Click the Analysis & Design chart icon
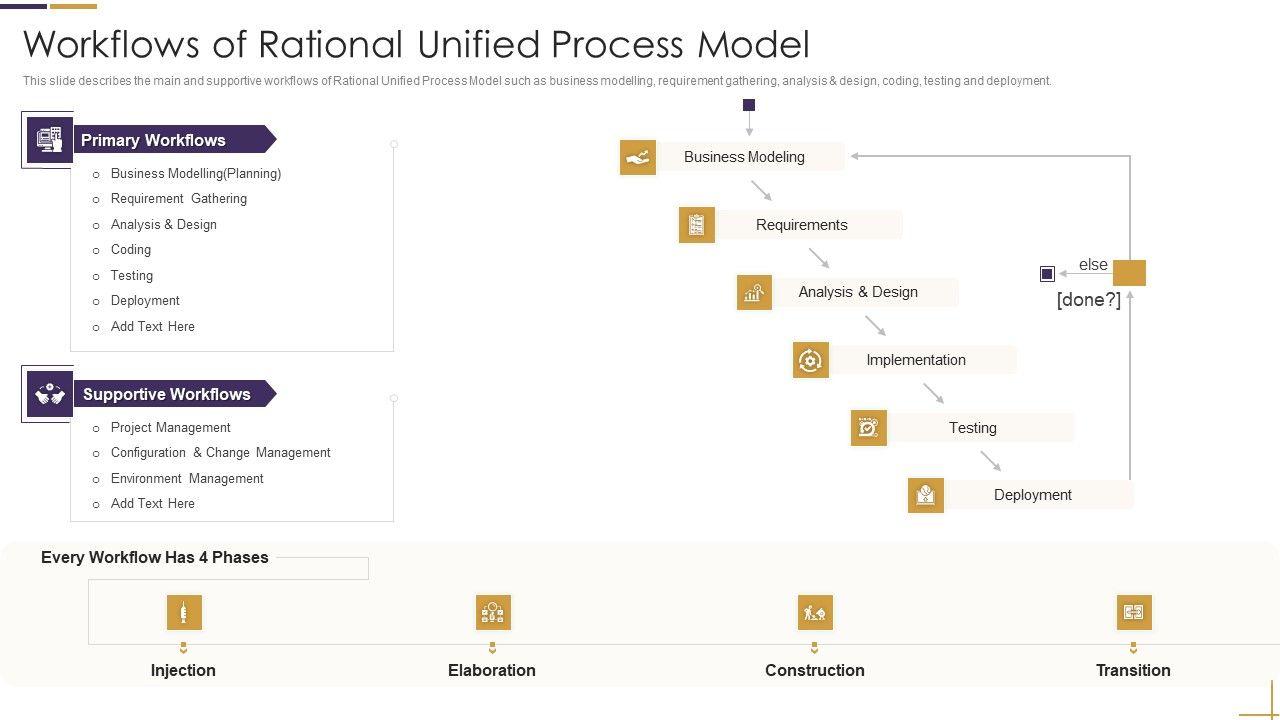This screenshot has width=1280, height=720. pyautogui.click(x=754, y=292)
